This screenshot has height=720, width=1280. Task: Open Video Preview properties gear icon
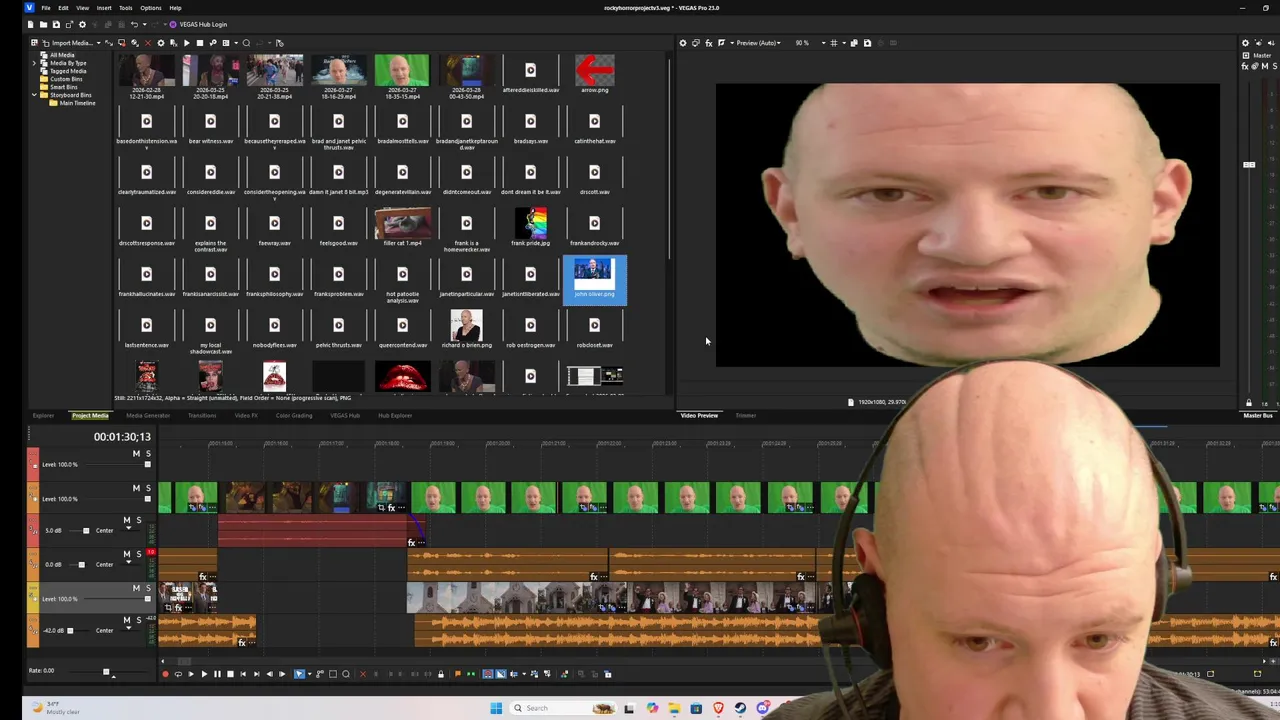point(683,43)
